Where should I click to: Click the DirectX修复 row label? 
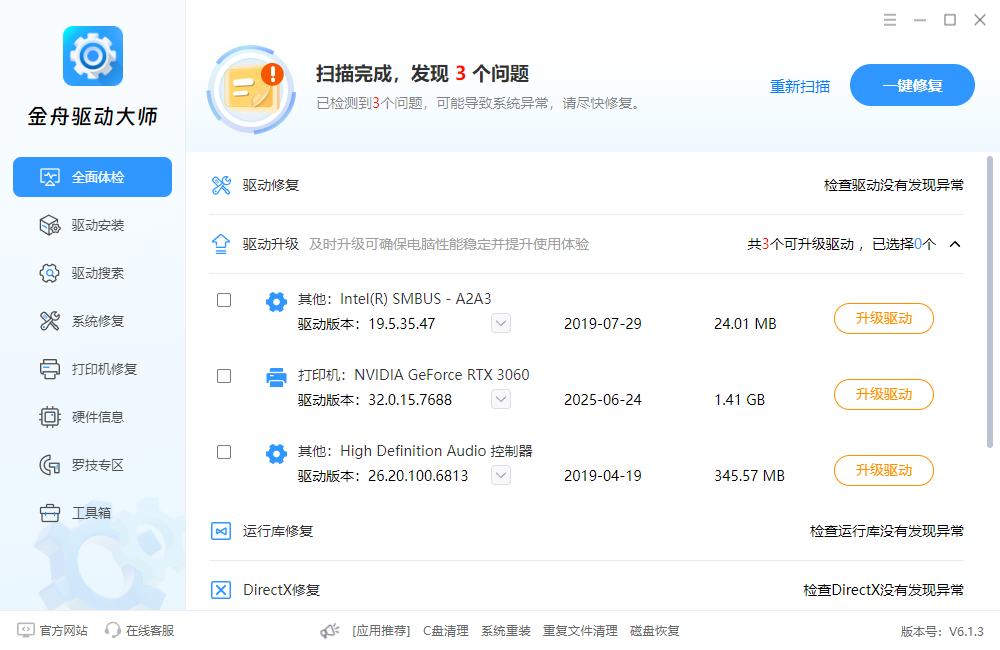coord(281,590)
